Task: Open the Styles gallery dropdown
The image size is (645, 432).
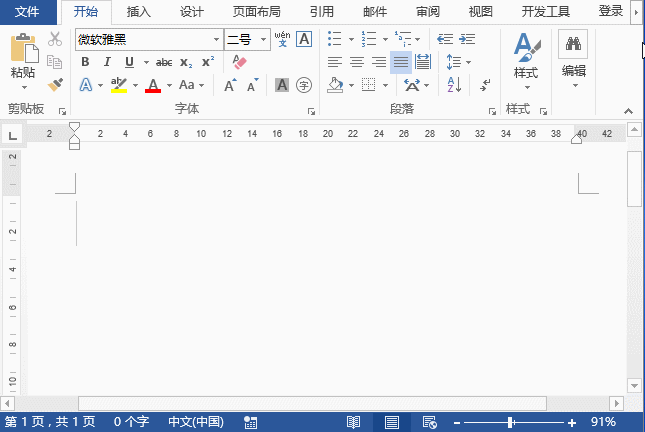Action: pyautogui.click(x=525, y=60)
